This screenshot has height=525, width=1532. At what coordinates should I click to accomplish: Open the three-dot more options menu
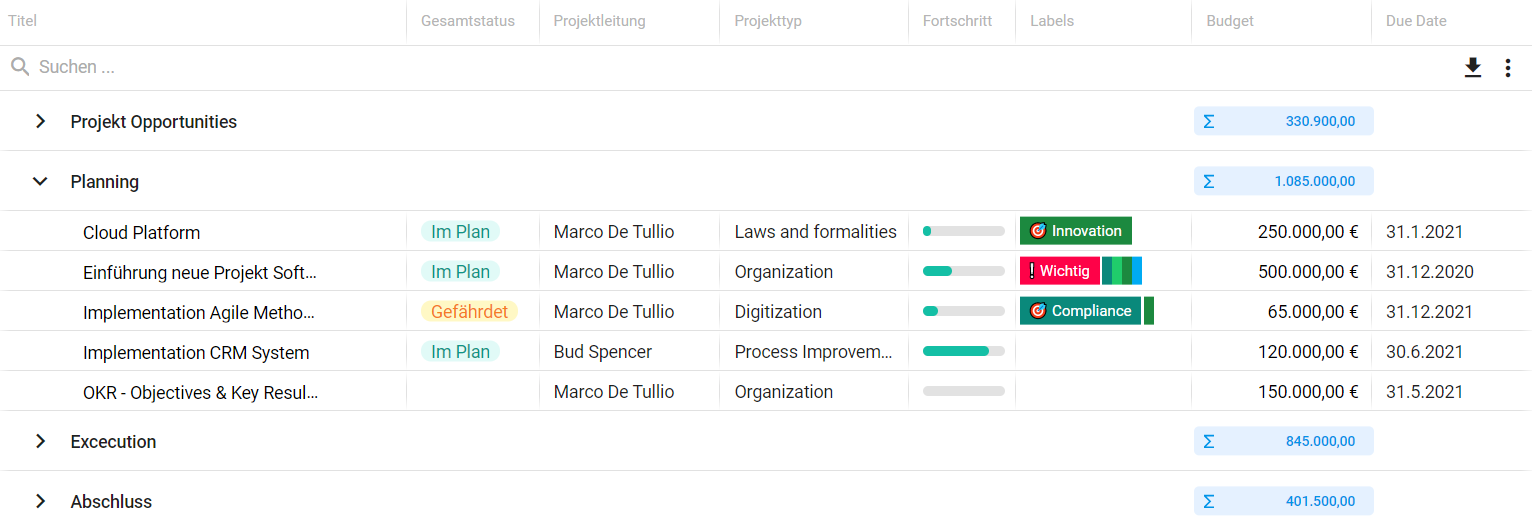pos(1508,68)
